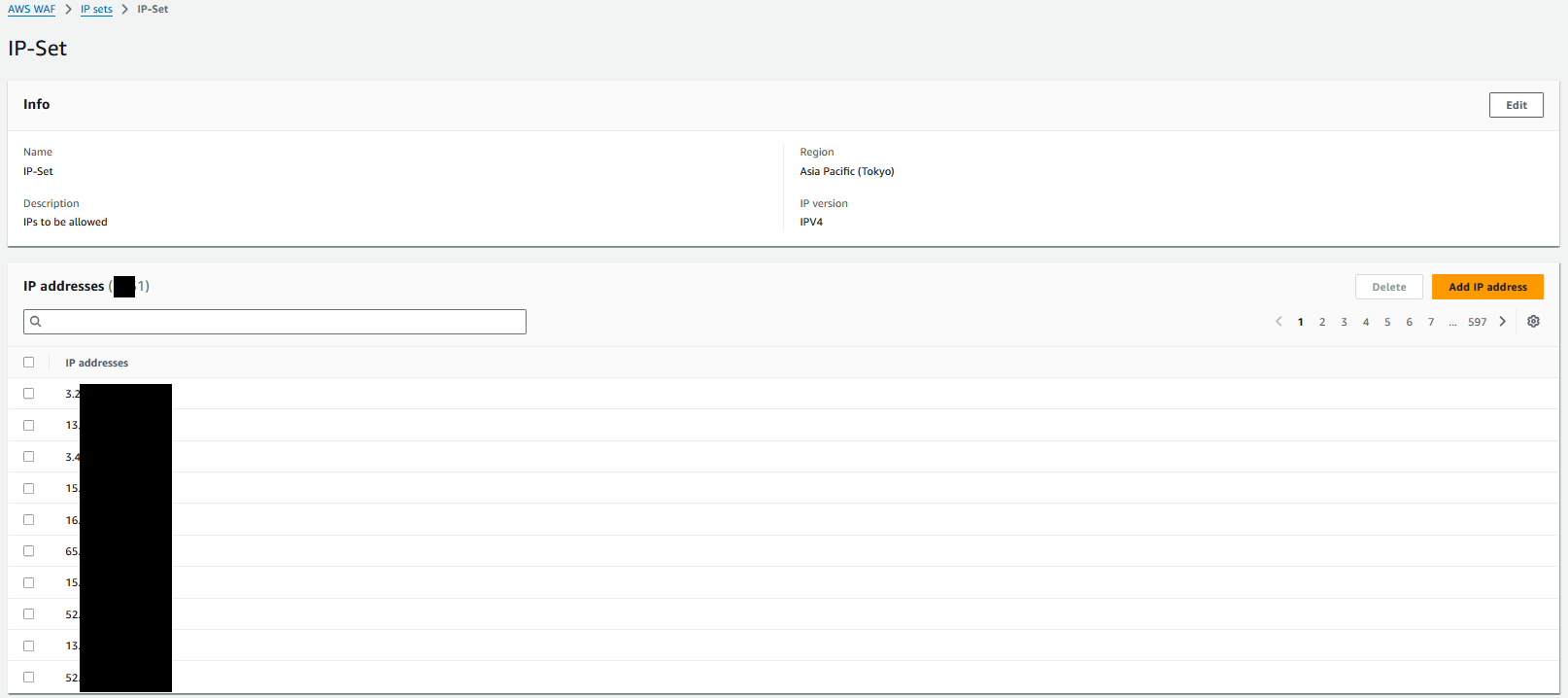
Task: Go to page 4 of IP addresses
Action: point(1366,322)
